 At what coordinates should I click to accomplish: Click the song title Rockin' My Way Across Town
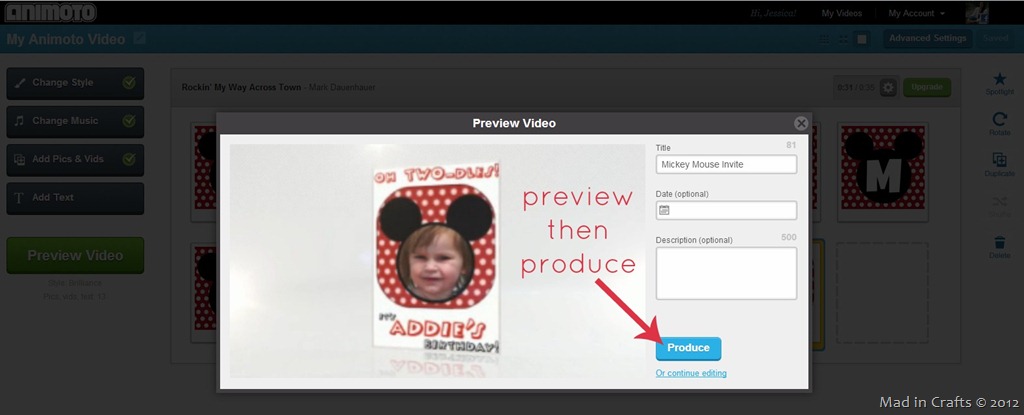pos(241,88)
